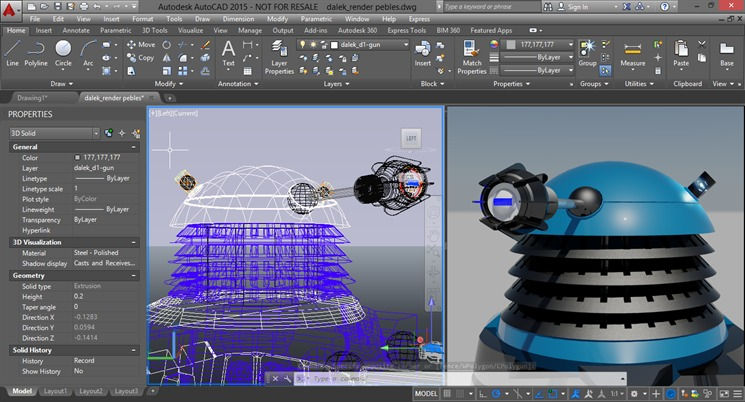This screenshot has width=745, height=402.
Task: Activate the Copy command in Modify
Action: coord(141,58)
